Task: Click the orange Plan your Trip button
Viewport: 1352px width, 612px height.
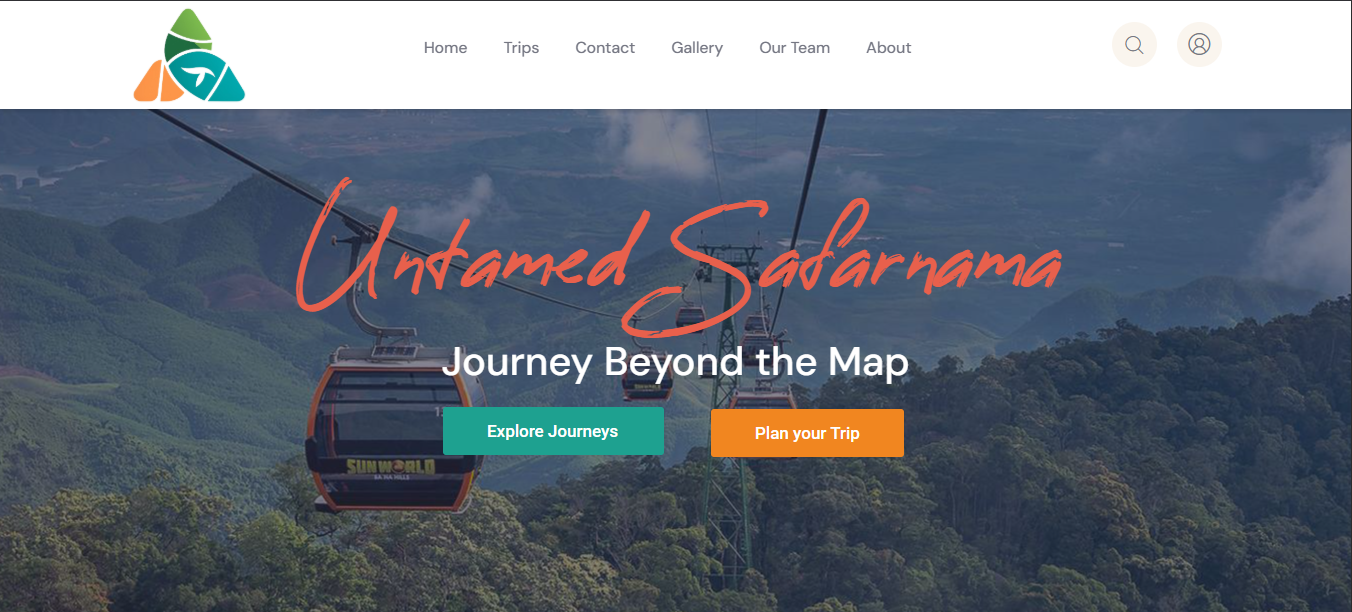Action: (807, 433)
